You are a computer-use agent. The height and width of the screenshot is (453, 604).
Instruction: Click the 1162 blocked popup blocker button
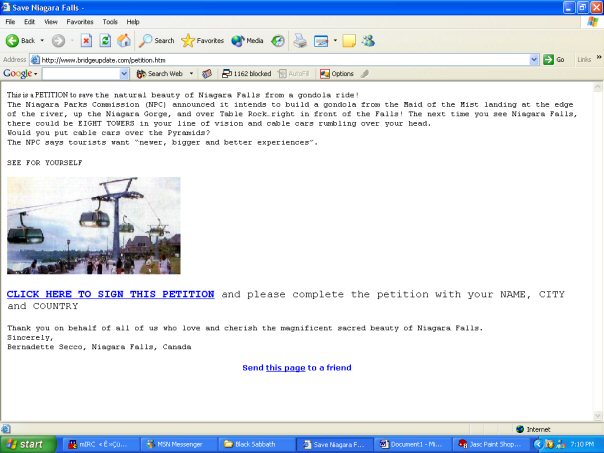tap(246, 74)
